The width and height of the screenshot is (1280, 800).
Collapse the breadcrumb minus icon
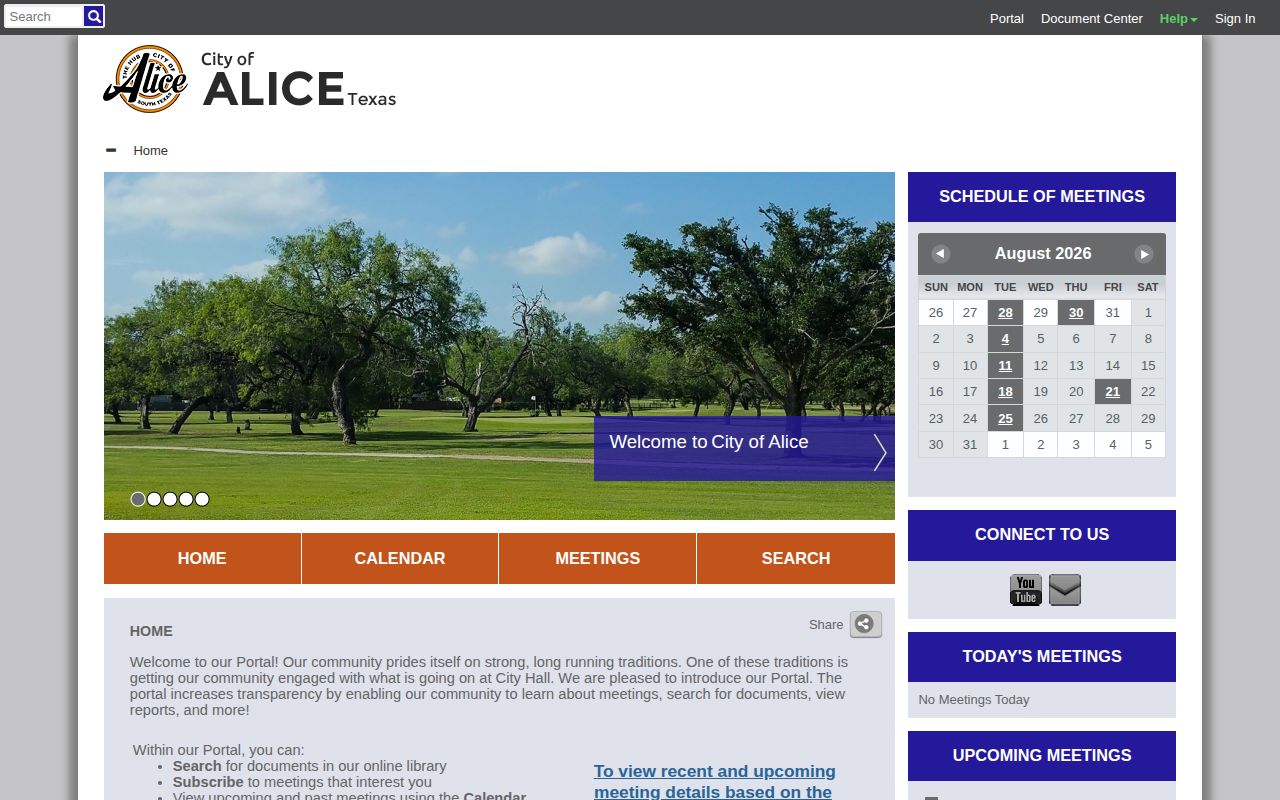[111, 150]
